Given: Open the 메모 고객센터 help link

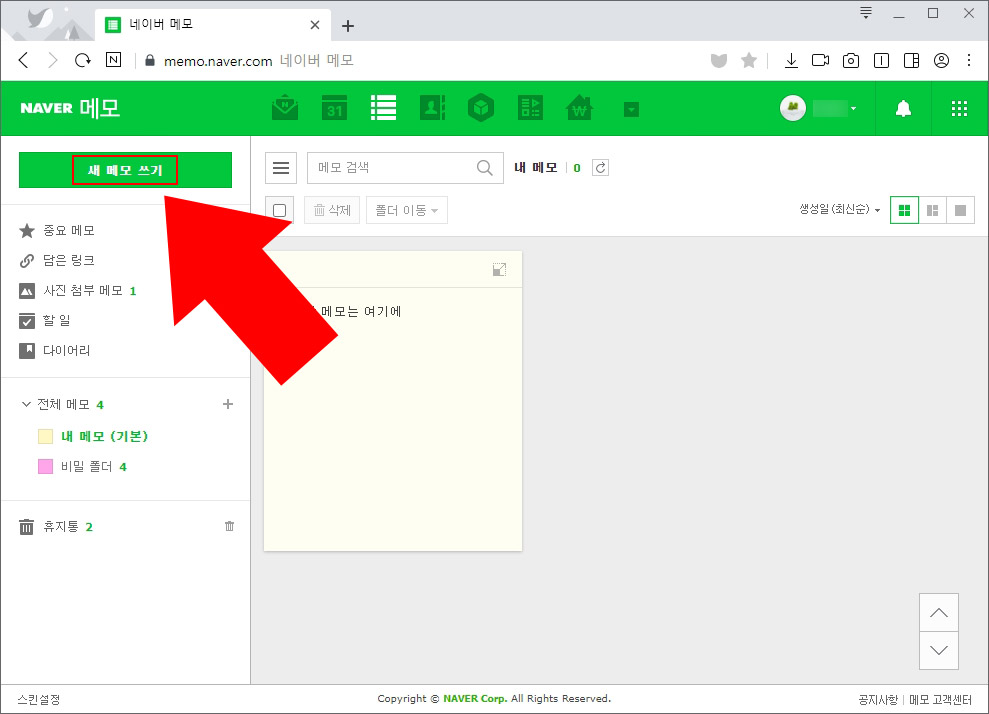Looking at the screenshot, I should (x=940, y=699).
